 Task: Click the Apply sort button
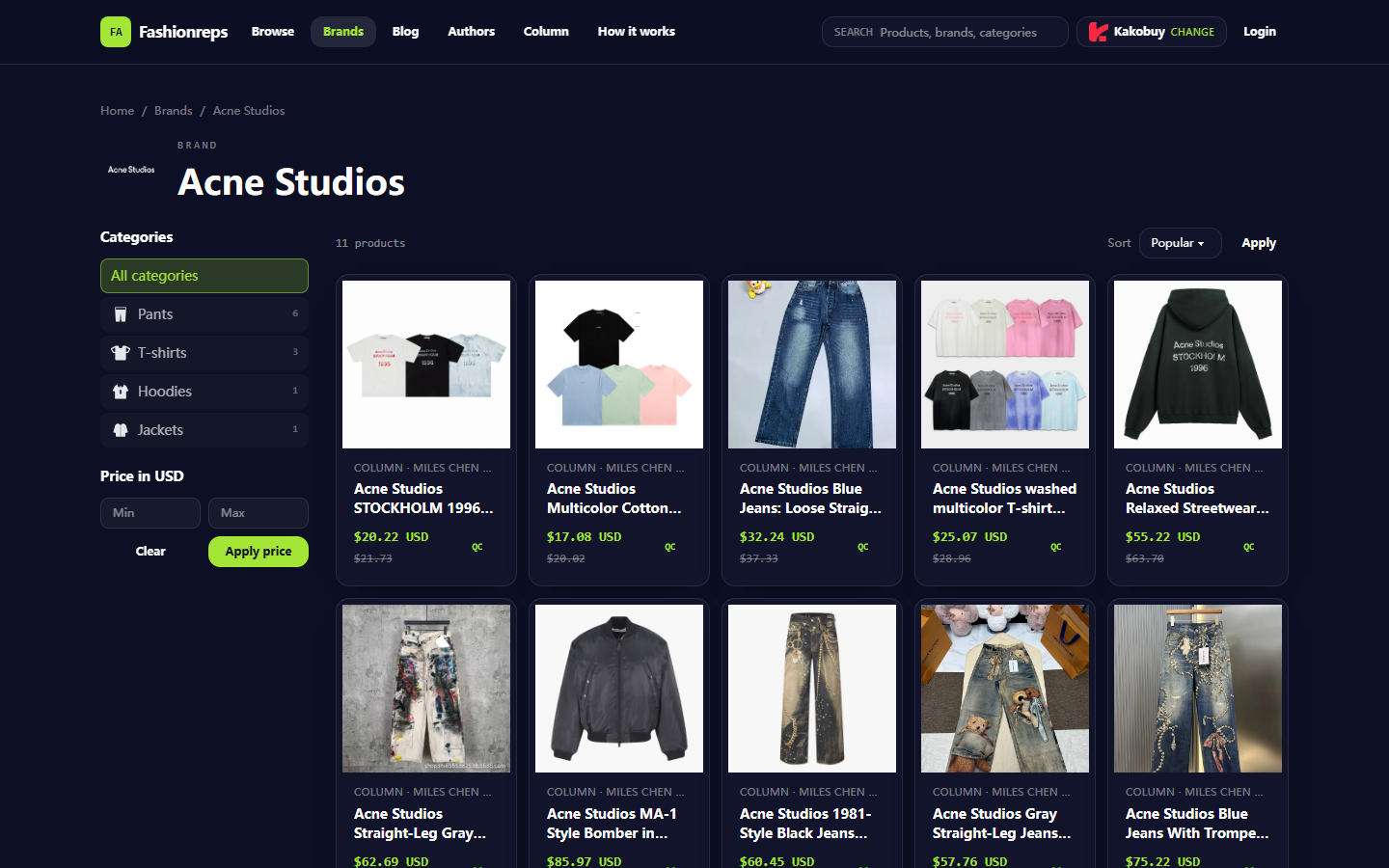[1259, 243]
